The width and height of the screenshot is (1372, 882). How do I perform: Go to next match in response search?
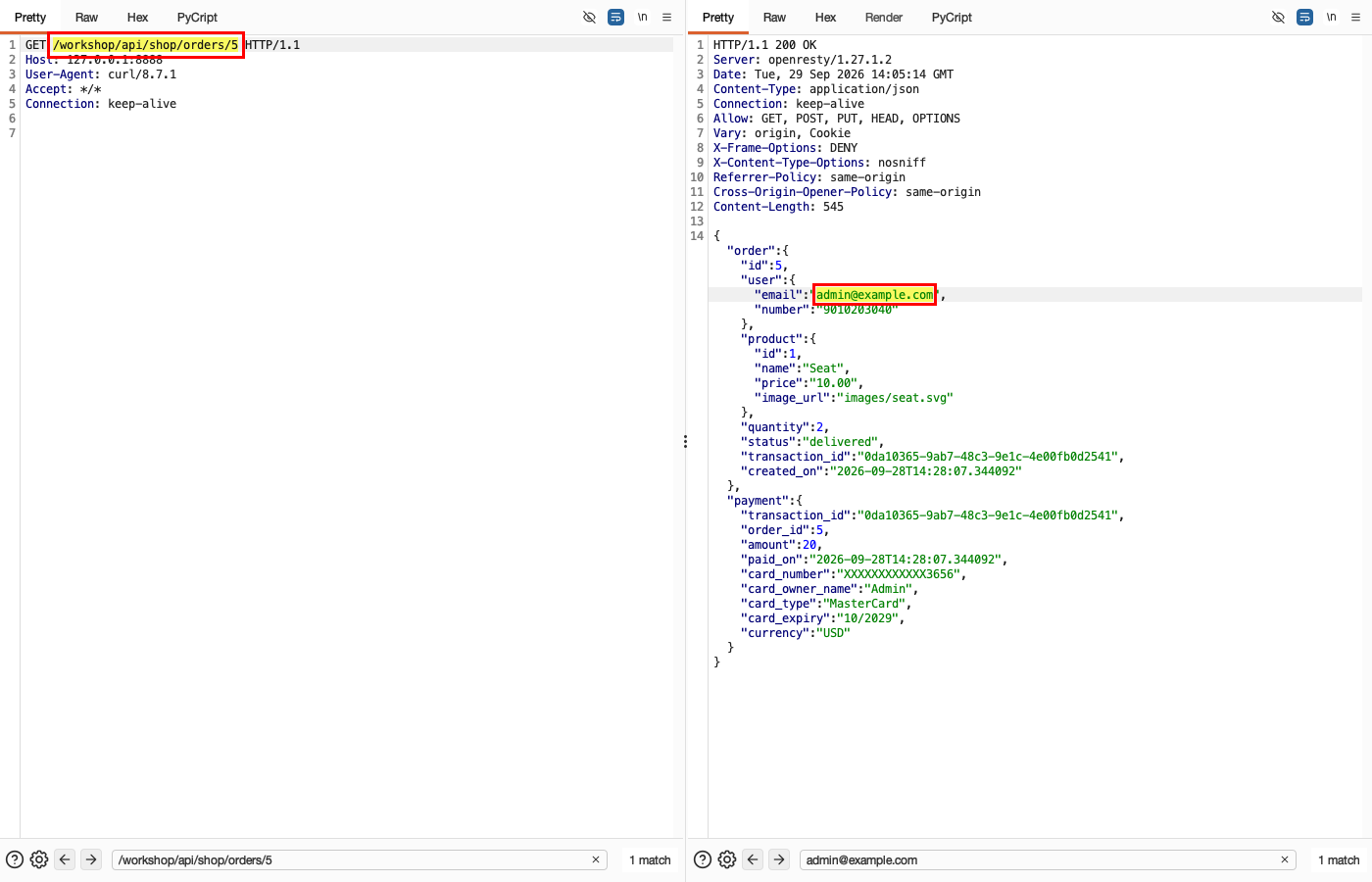point(779,859)
